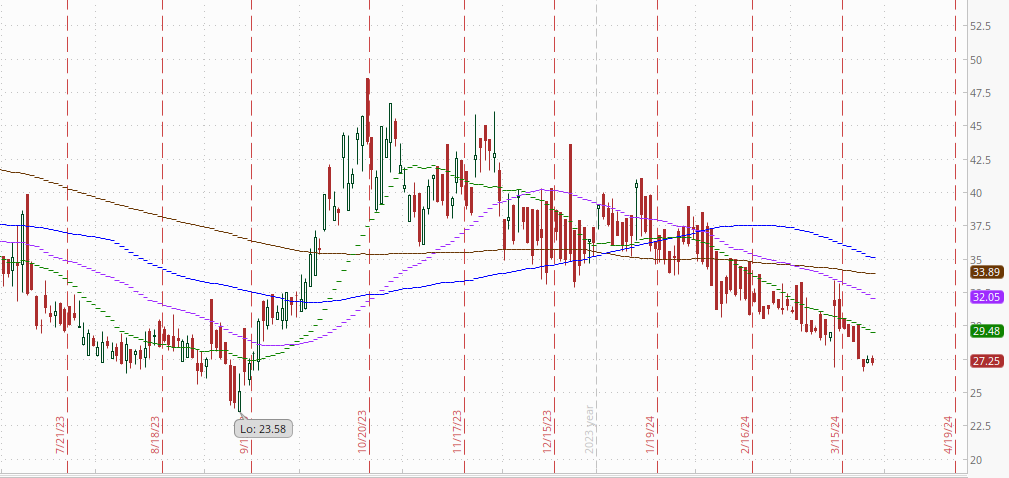The image size is (1009, 478).
Task: Select the 11/17/23 date marker label
Action: pyautogui.click(x=457, y=432)
